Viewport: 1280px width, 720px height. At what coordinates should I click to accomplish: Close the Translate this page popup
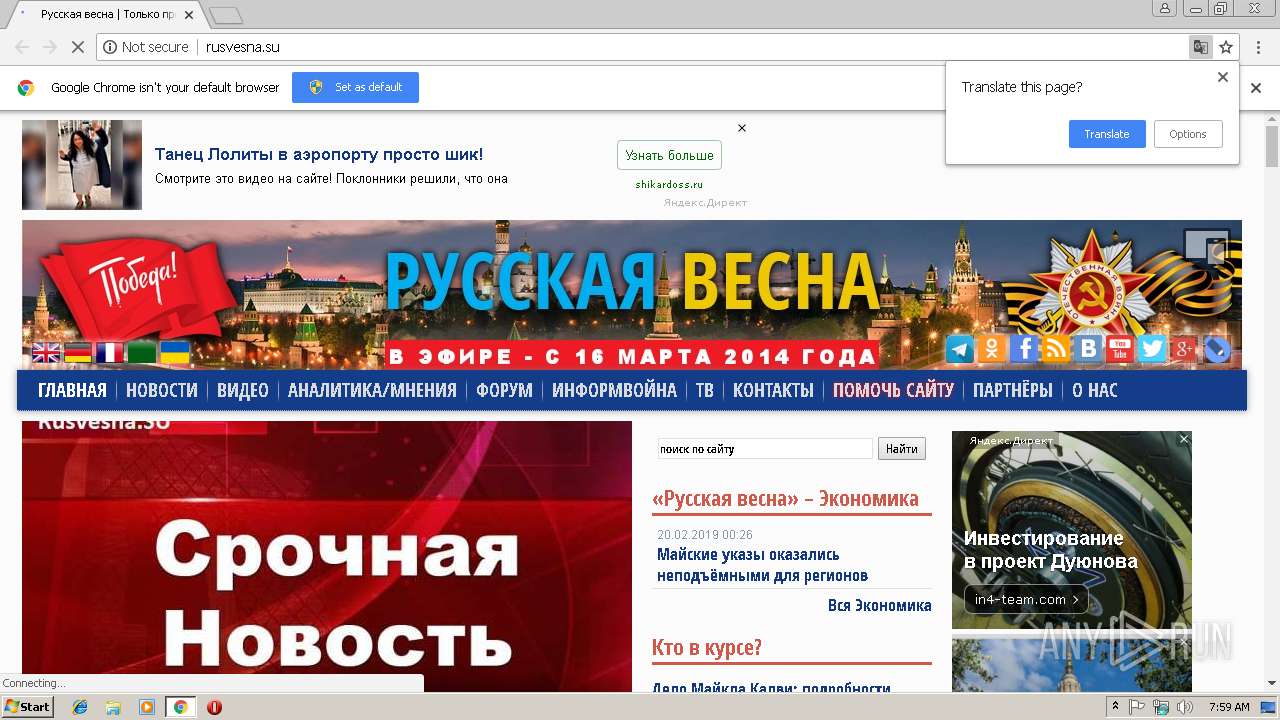click(x=1222, y=77)
